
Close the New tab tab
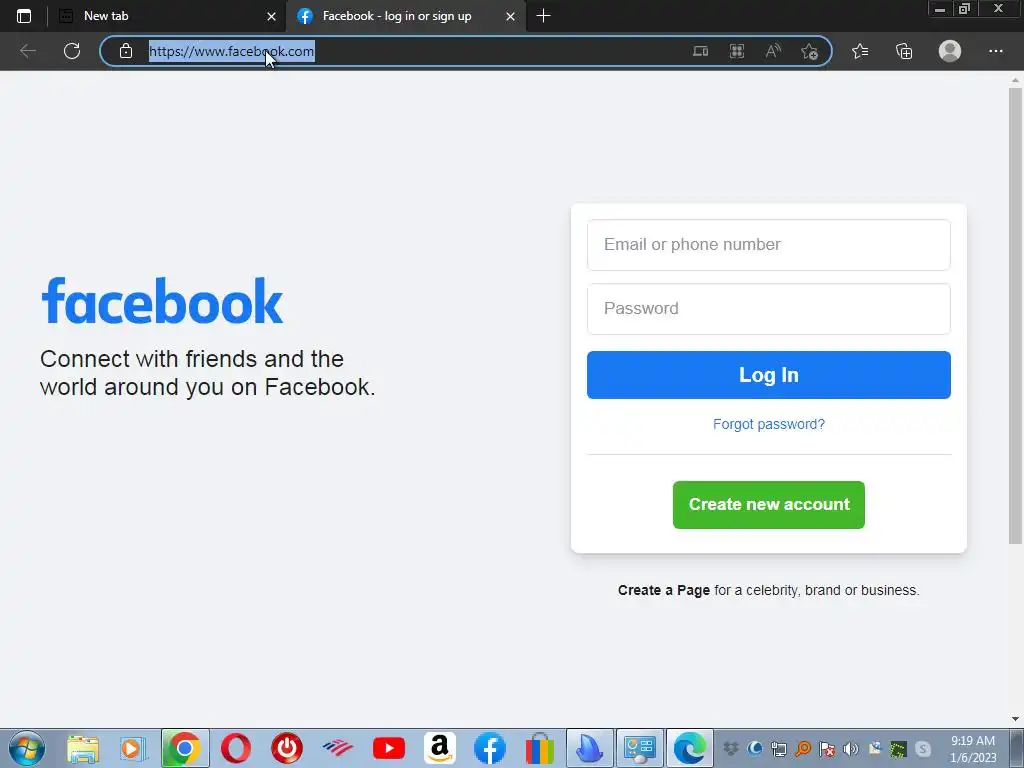271,16
